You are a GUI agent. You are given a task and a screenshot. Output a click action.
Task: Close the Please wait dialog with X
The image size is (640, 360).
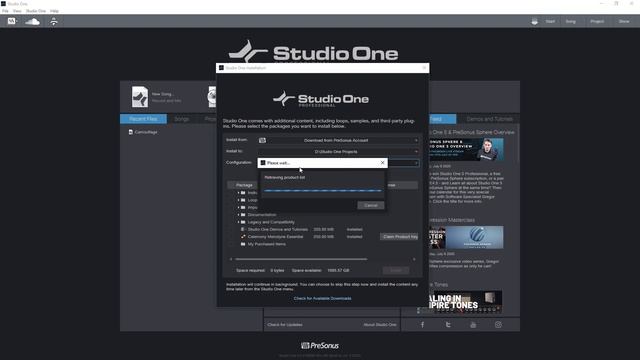click(x=382, y=163)
